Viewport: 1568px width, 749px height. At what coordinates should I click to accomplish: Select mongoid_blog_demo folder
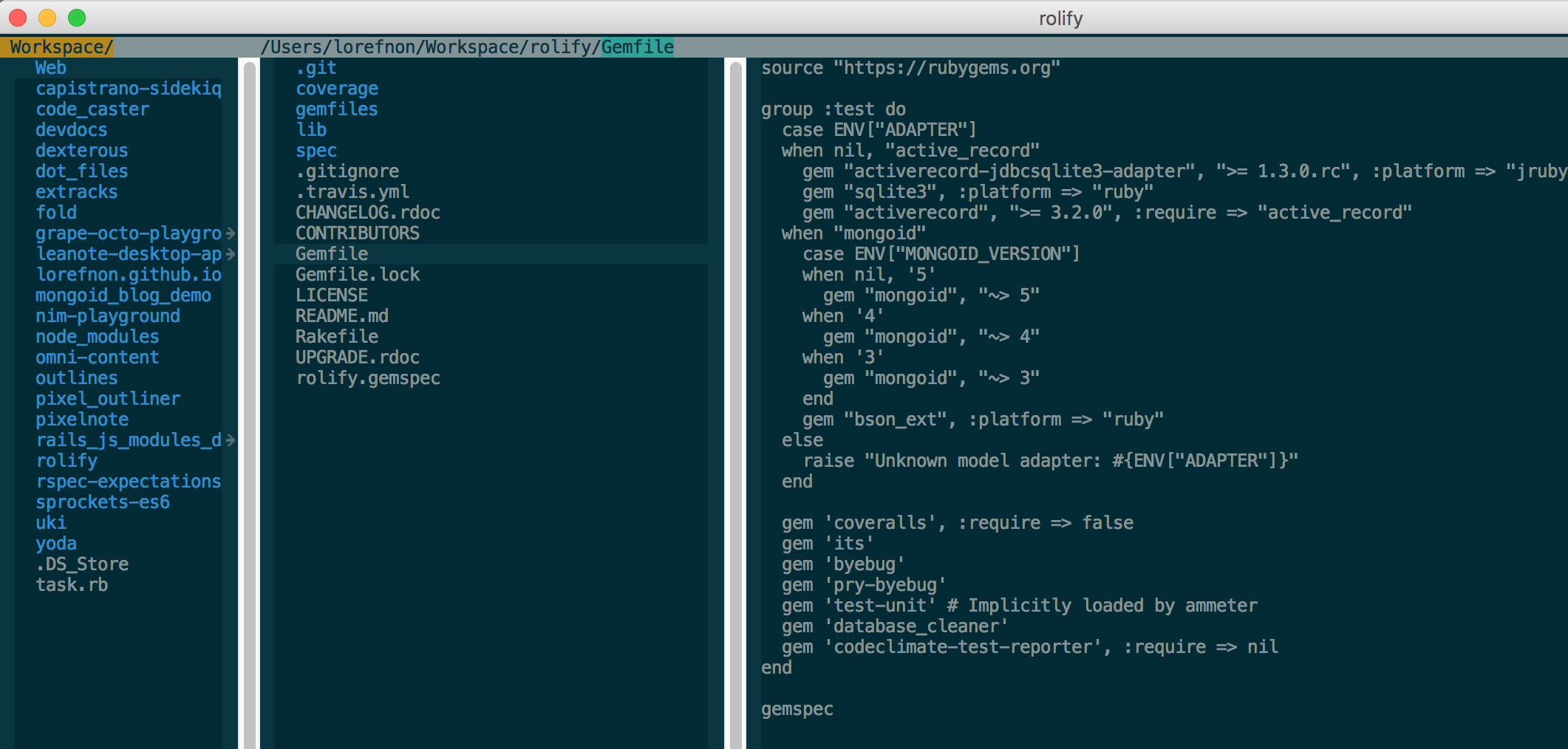click(x=123, y=295)
